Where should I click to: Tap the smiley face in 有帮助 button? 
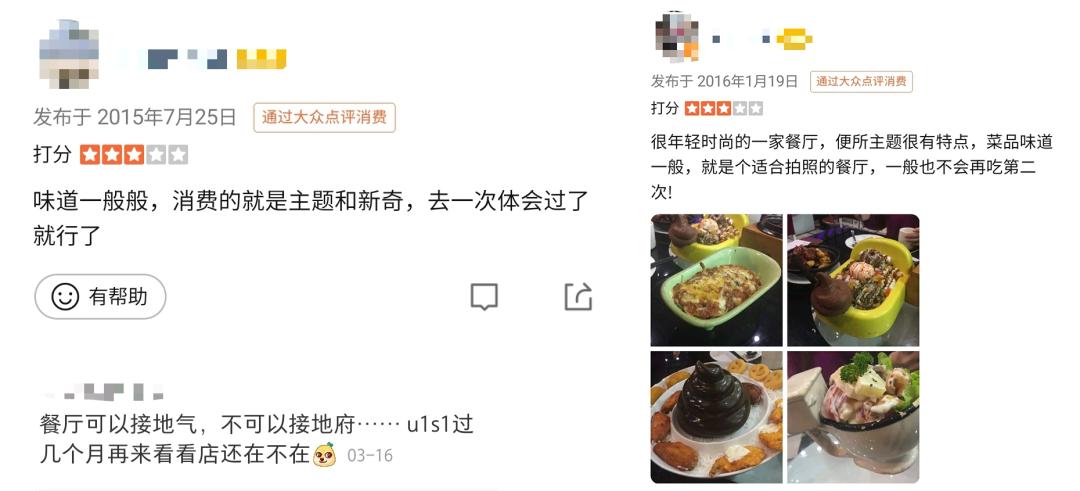coord(65,297)
